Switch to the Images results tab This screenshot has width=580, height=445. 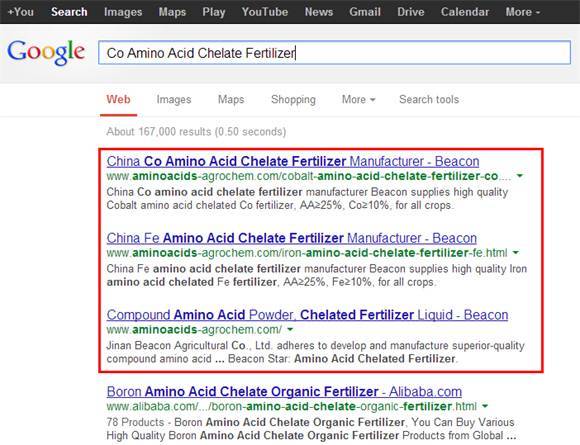(174, 100)
